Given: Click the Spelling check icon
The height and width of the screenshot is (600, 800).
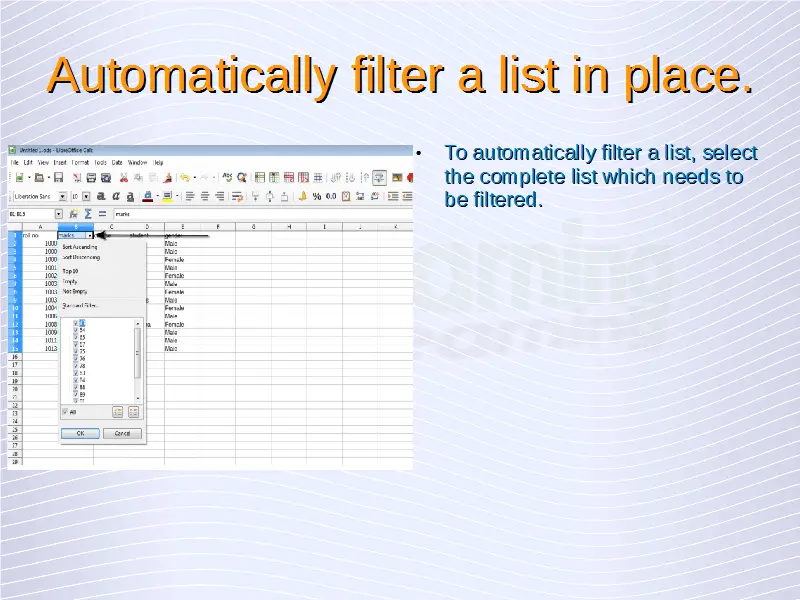Looking at the screenshot, I should tap(227, 178).
